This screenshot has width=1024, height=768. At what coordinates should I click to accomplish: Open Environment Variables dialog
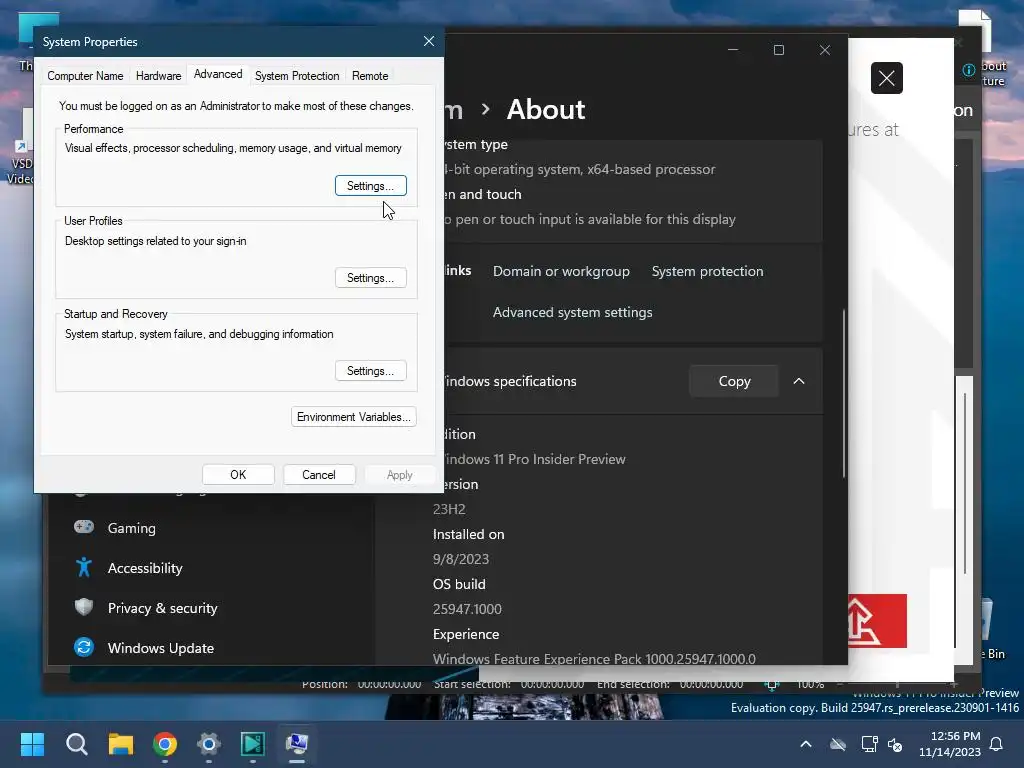pos(353,417)
